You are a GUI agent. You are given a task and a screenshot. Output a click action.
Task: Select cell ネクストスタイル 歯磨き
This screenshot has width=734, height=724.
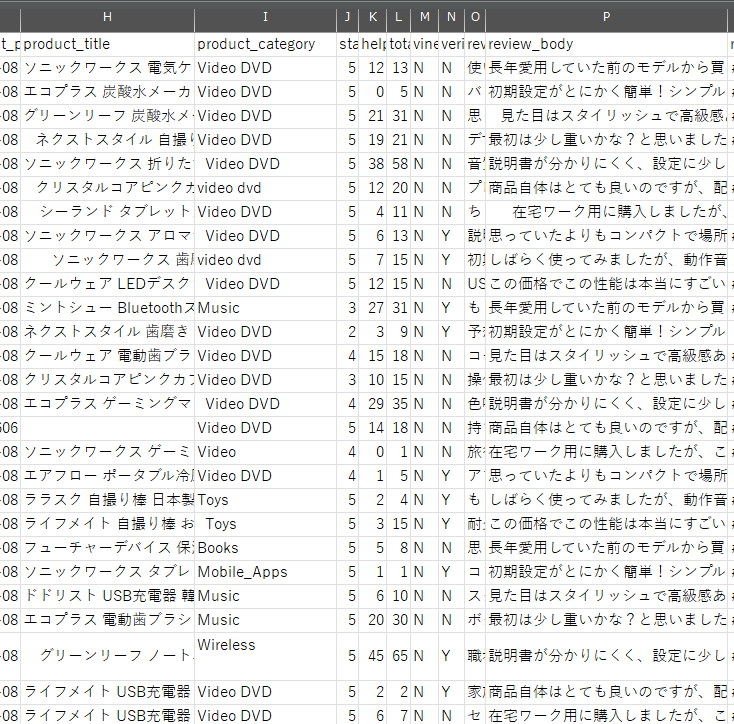pyautogui.click(x=107, y=332)
